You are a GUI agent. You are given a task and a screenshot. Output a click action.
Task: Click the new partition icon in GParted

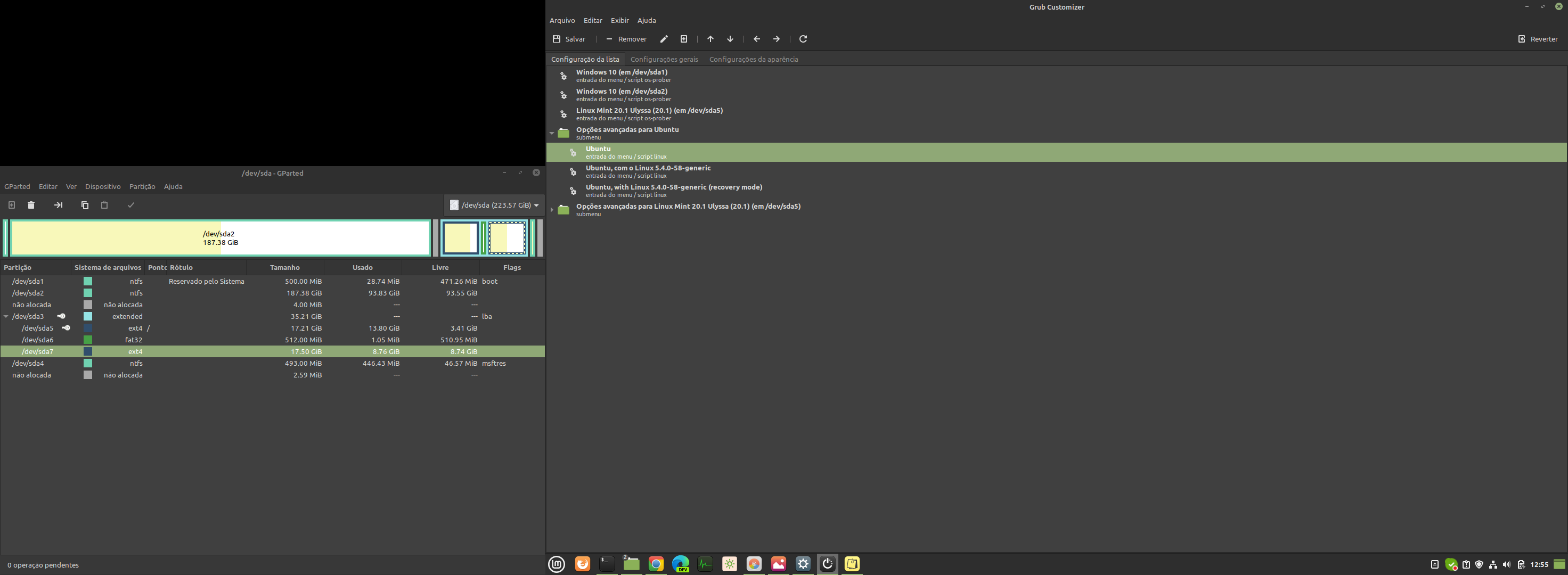(12, 205)
